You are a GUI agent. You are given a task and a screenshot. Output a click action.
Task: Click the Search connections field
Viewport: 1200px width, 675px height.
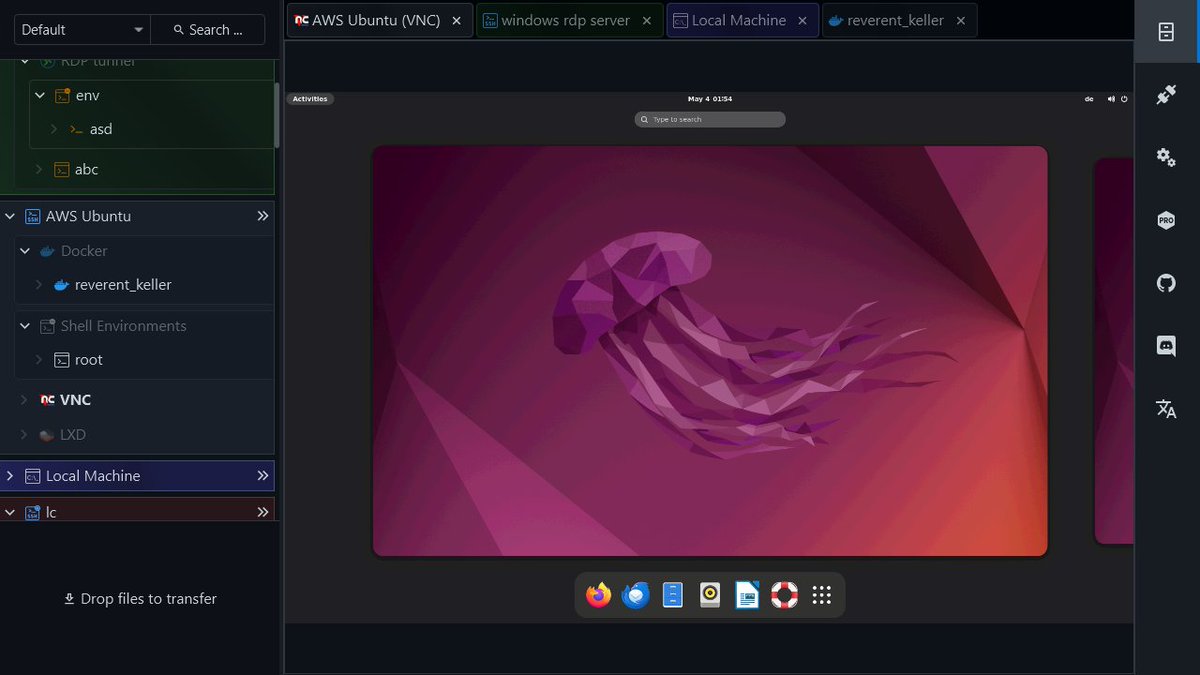[x=208, y=30]
